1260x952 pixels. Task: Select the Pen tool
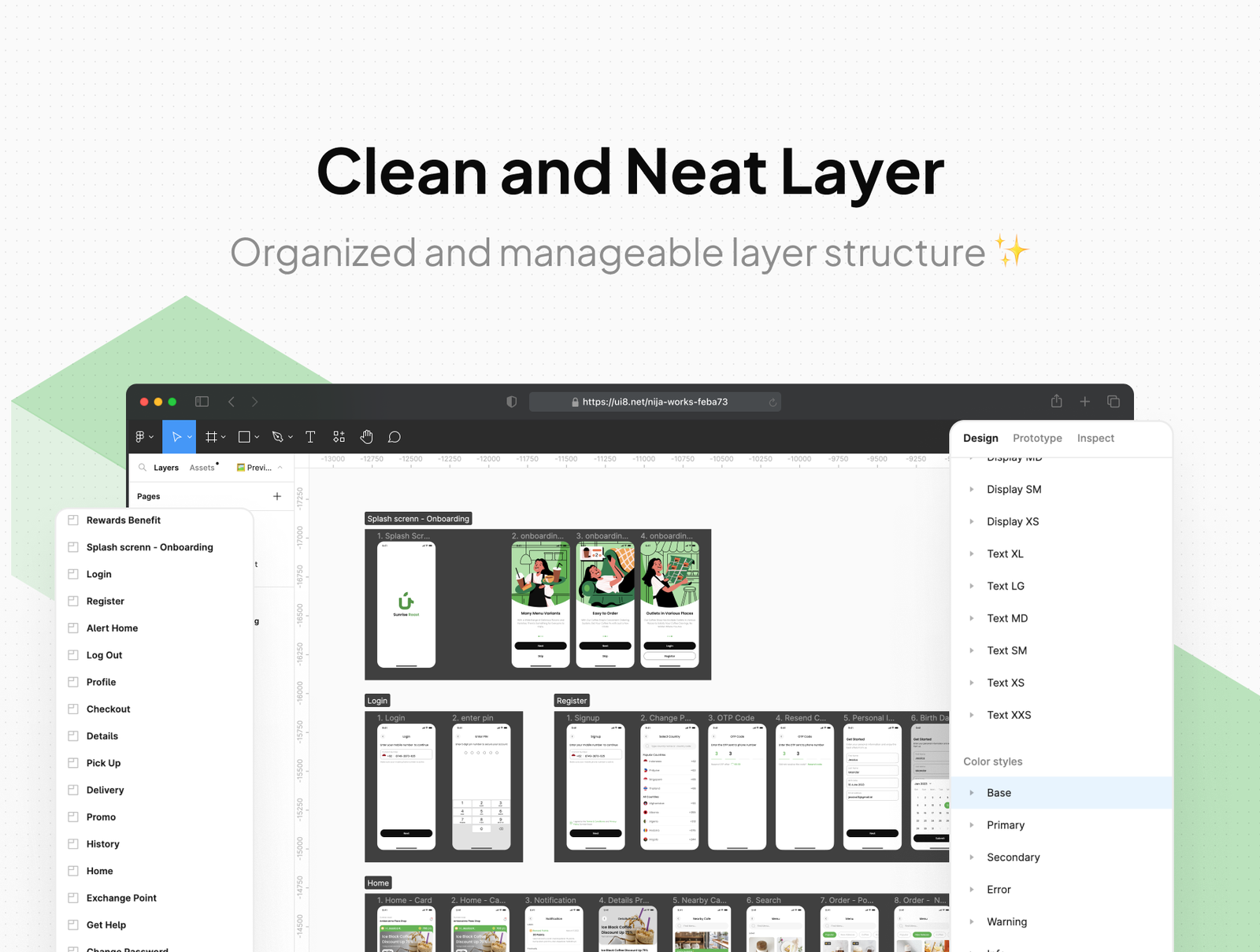tap(277, 437)
